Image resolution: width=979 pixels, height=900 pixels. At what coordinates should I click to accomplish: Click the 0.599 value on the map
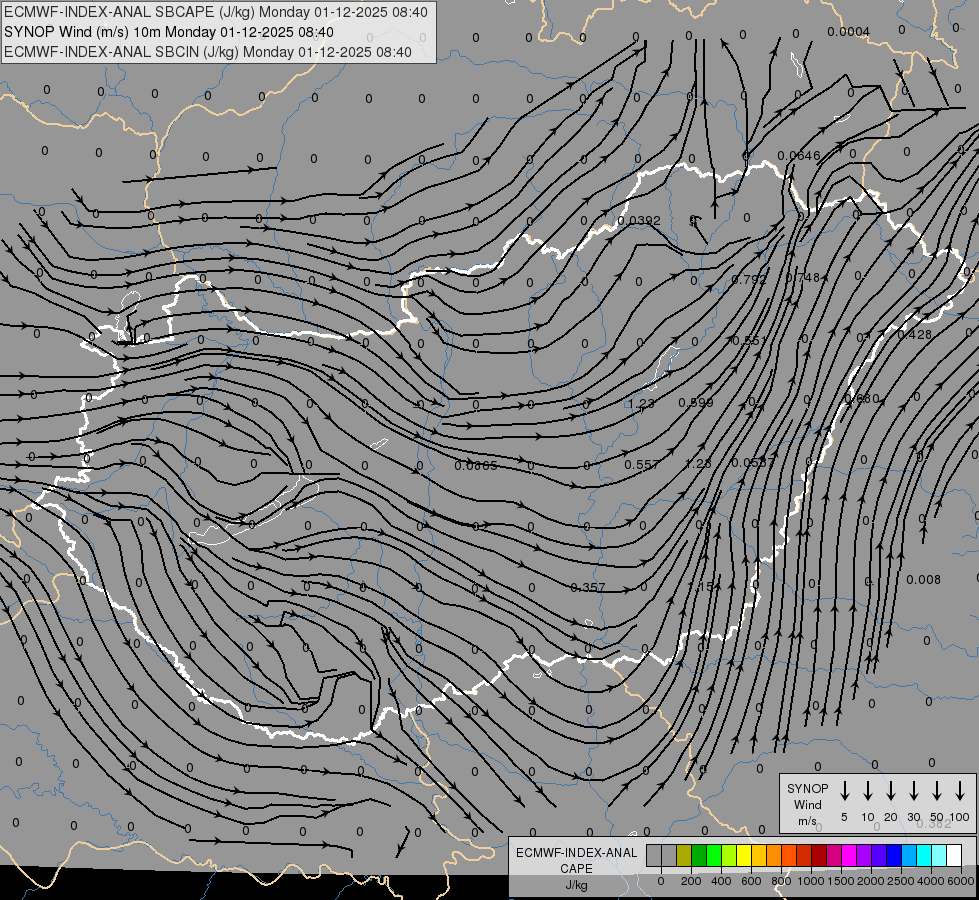coord(696,403)
